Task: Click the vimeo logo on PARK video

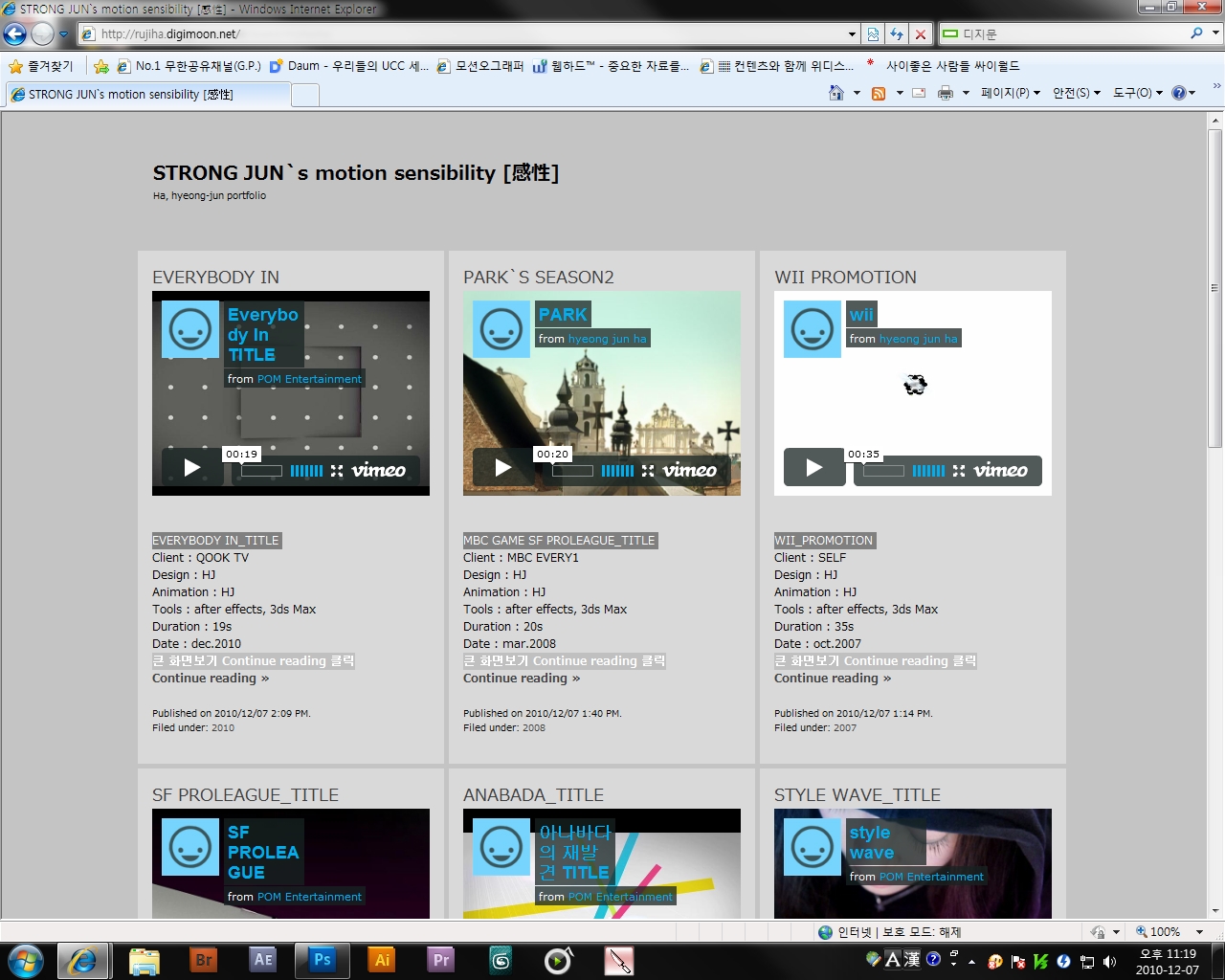Action: pyautogui.click(x=690, y=470)
